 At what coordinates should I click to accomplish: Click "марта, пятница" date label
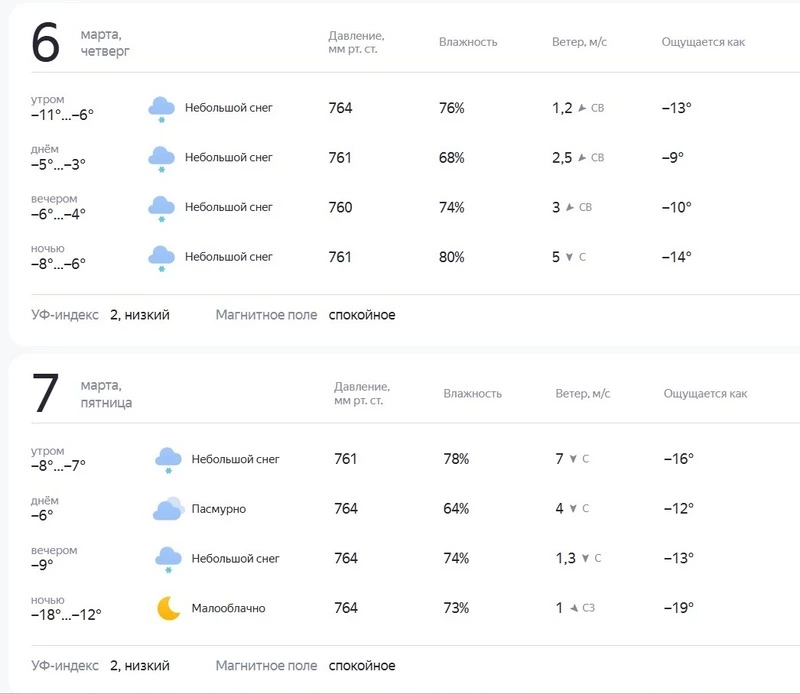pyautogui.click(x=106, y=394)
